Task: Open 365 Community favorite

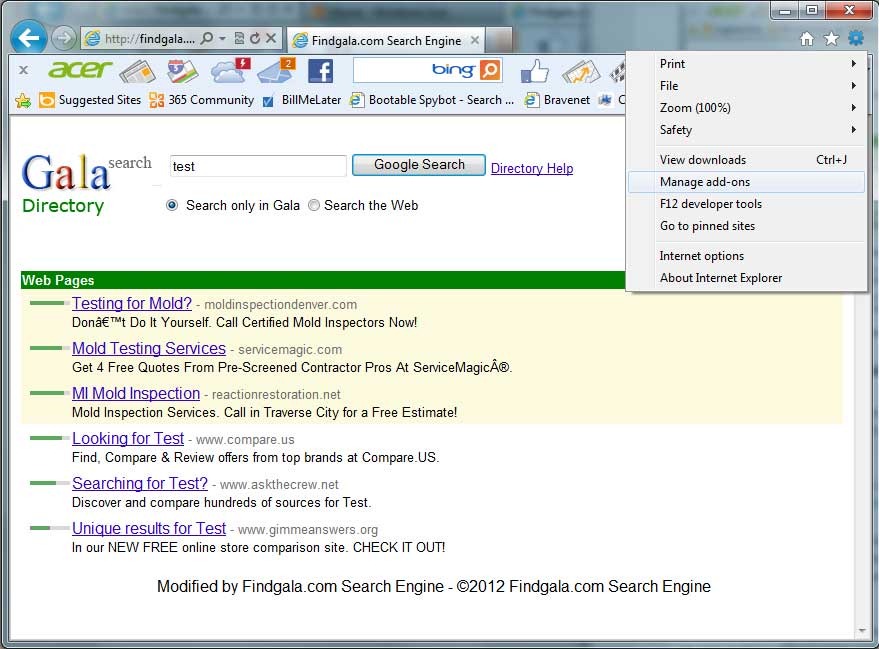Action: [202, 100]
